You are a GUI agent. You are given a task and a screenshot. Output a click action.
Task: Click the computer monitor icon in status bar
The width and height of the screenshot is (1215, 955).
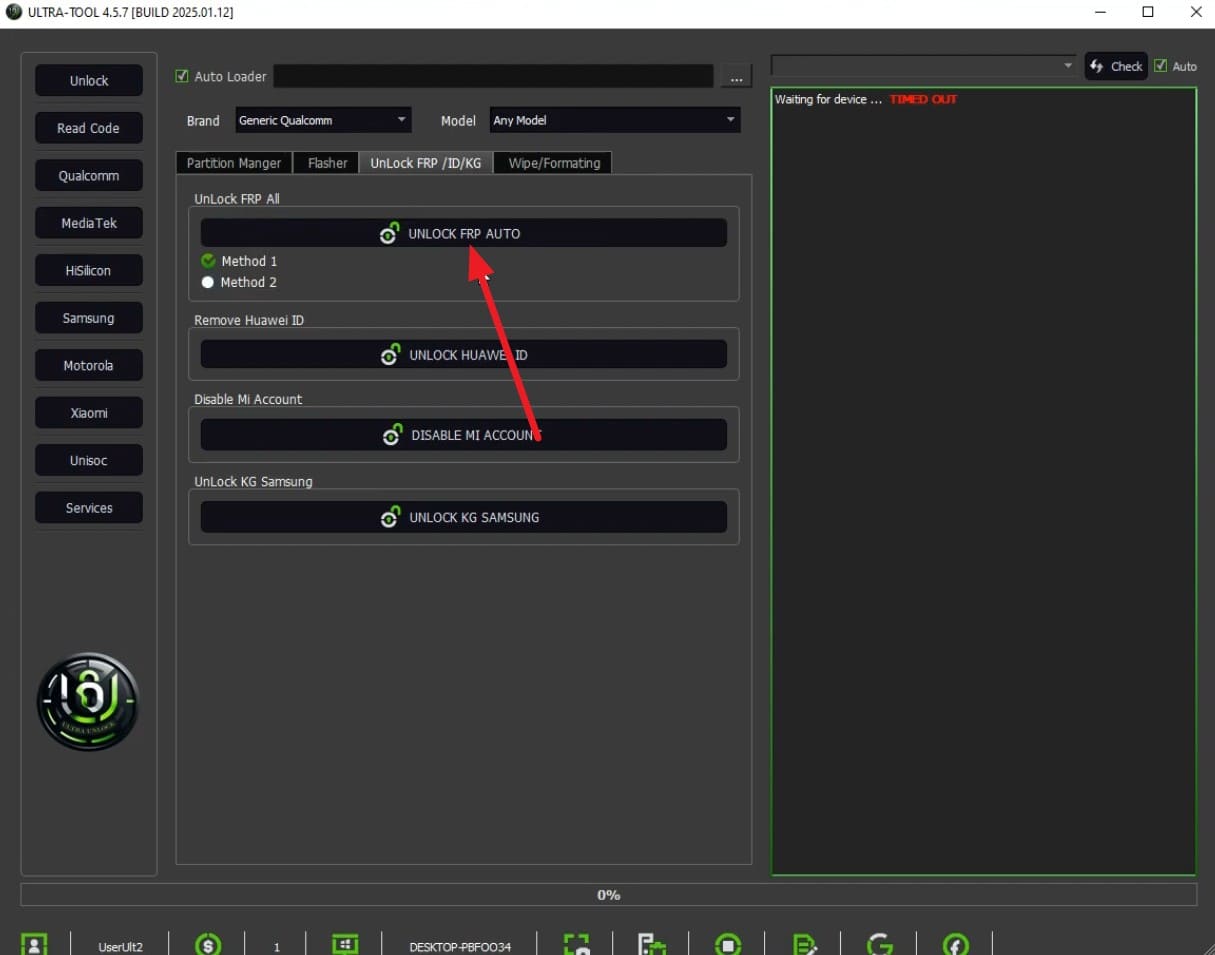[345, 944]
